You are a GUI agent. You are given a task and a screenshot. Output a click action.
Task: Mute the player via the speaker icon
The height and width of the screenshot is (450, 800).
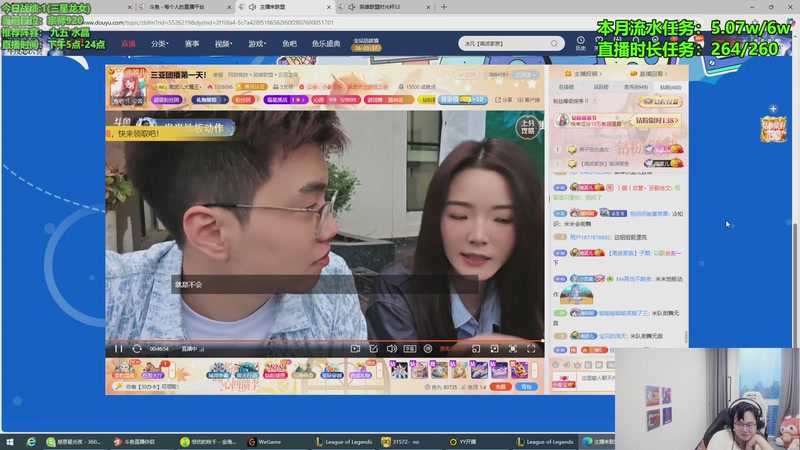click(x=391, y=348)
